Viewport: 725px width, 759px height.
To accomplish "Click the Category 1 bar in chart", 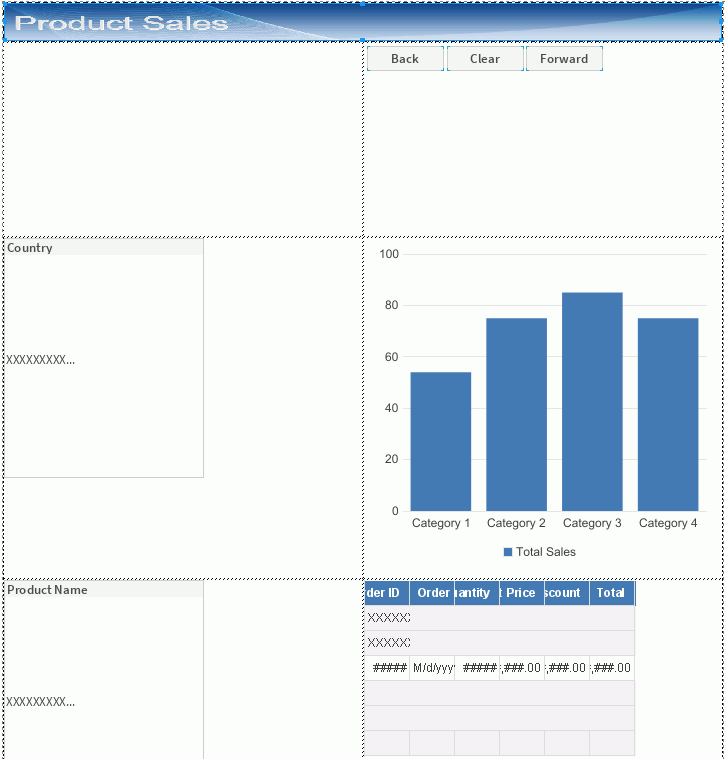I will pos(440,441).
